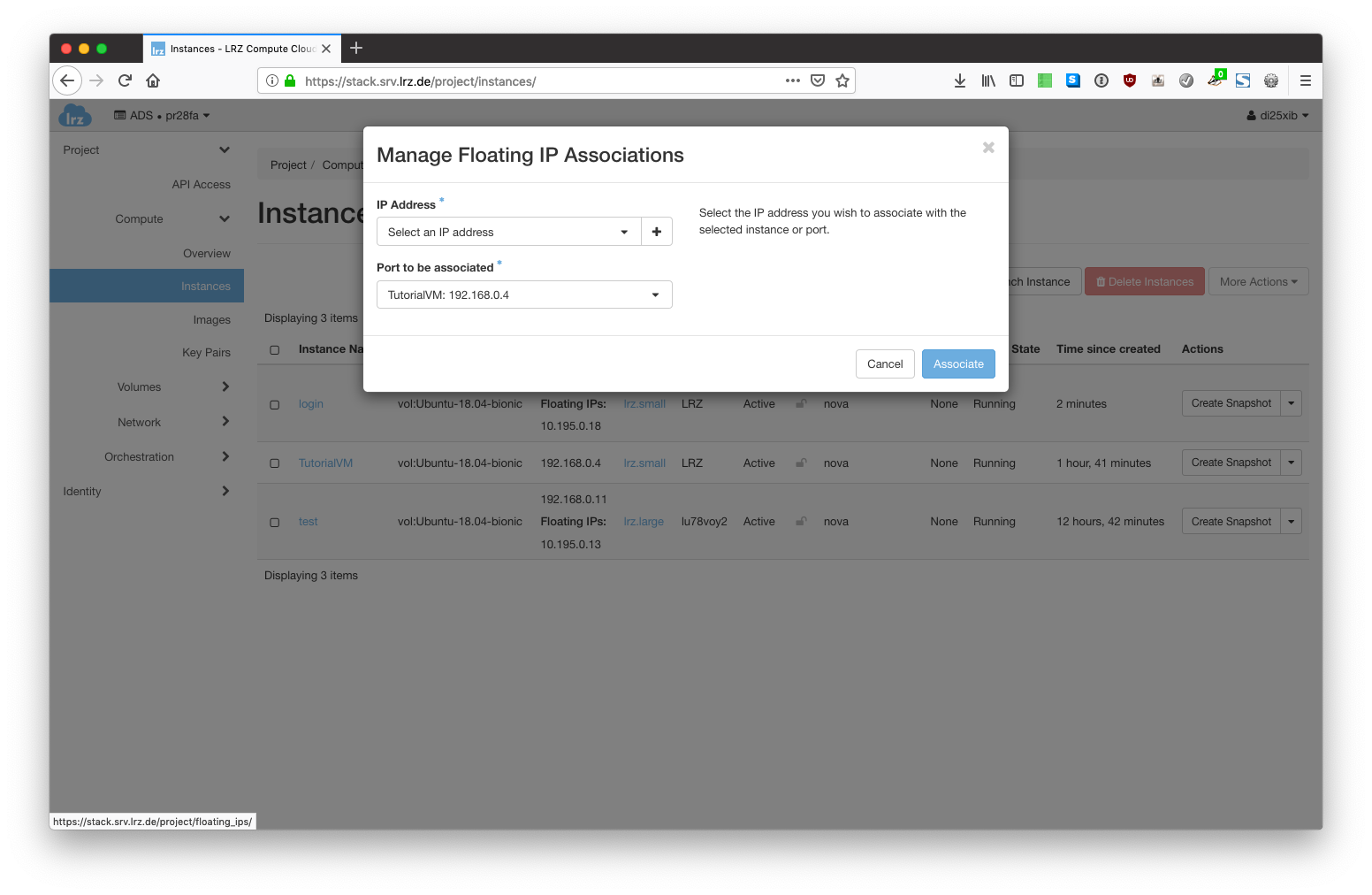Toggle the select-all instances checkbox
Viewport: 1372px width, 895px height.
275,350
